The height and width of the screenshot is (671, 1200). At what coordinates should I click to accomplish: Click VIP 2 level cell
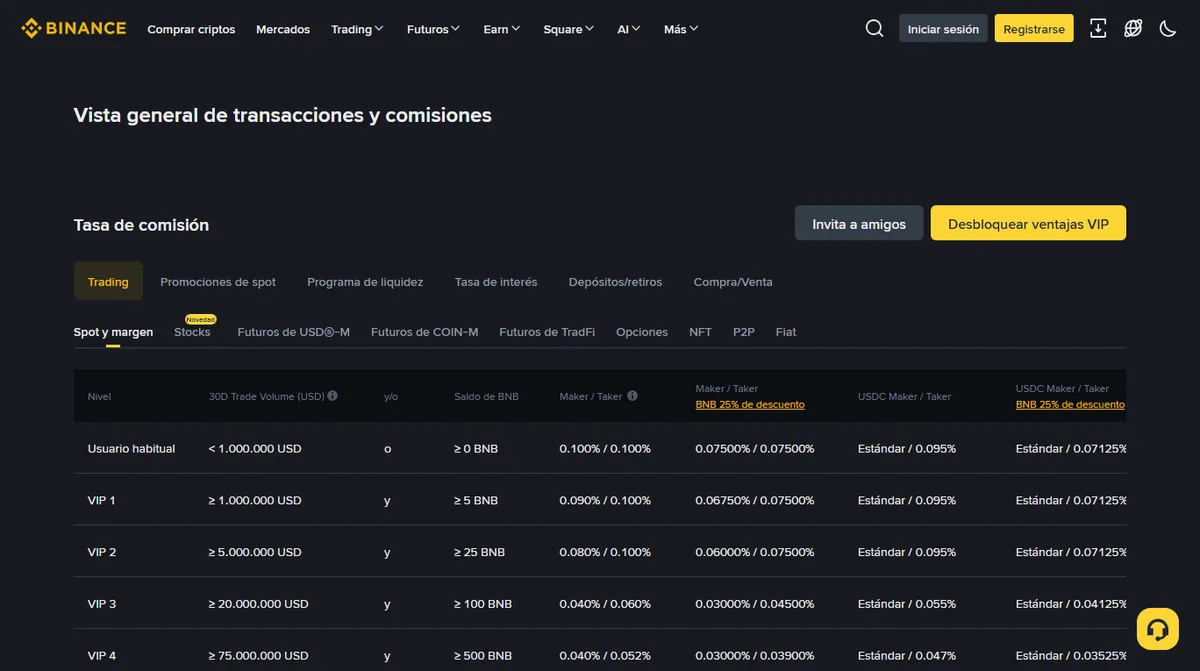coord(102,552)
